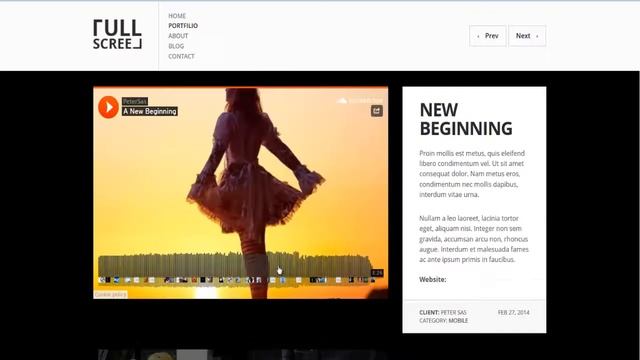This screenshot has height=360, width=640.
Task: Navigate to the Blog menu item
Action: click(x=176, y=46)
